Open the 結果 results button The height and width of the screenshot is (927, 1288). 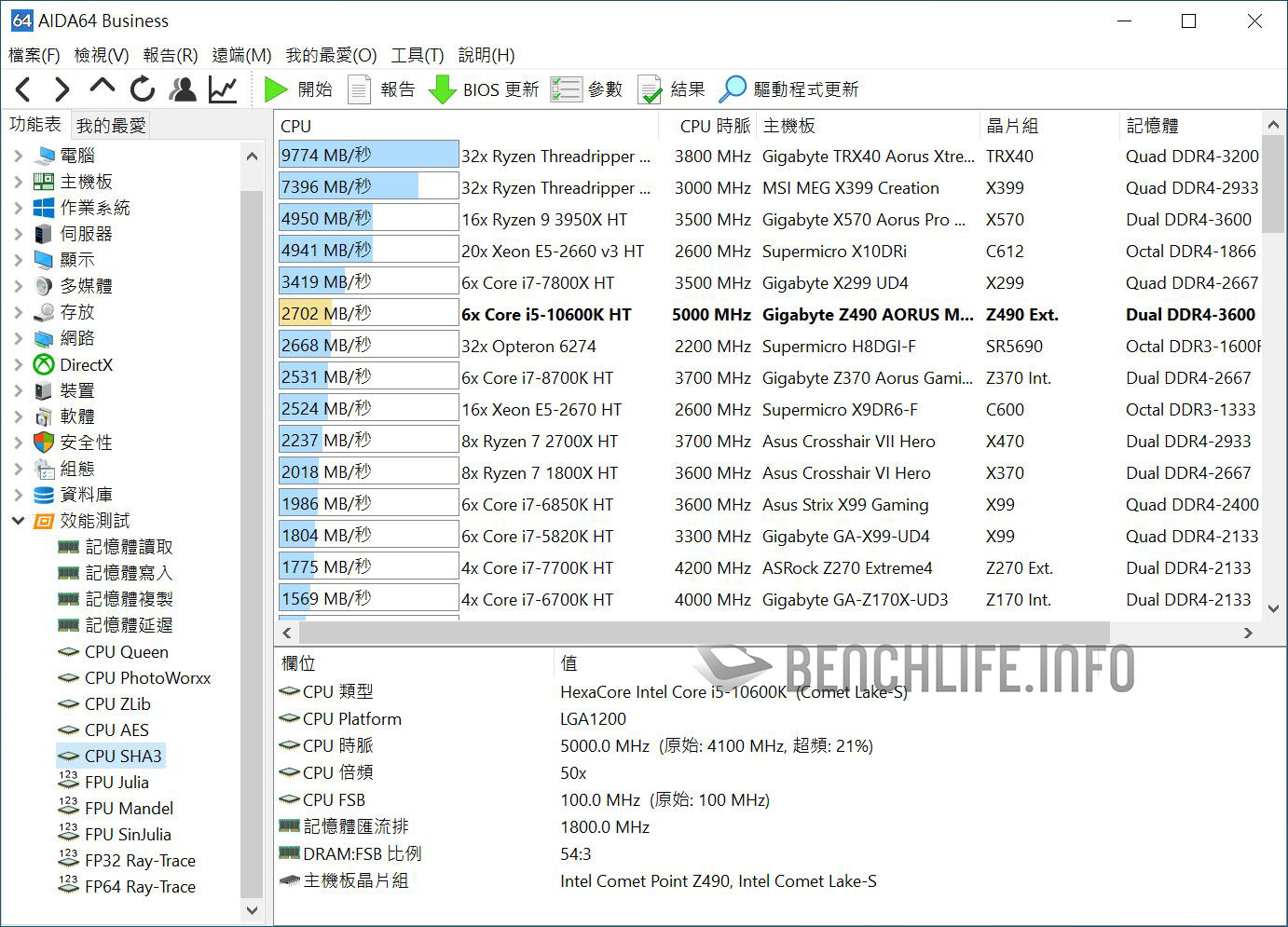(x=650, y=89)
